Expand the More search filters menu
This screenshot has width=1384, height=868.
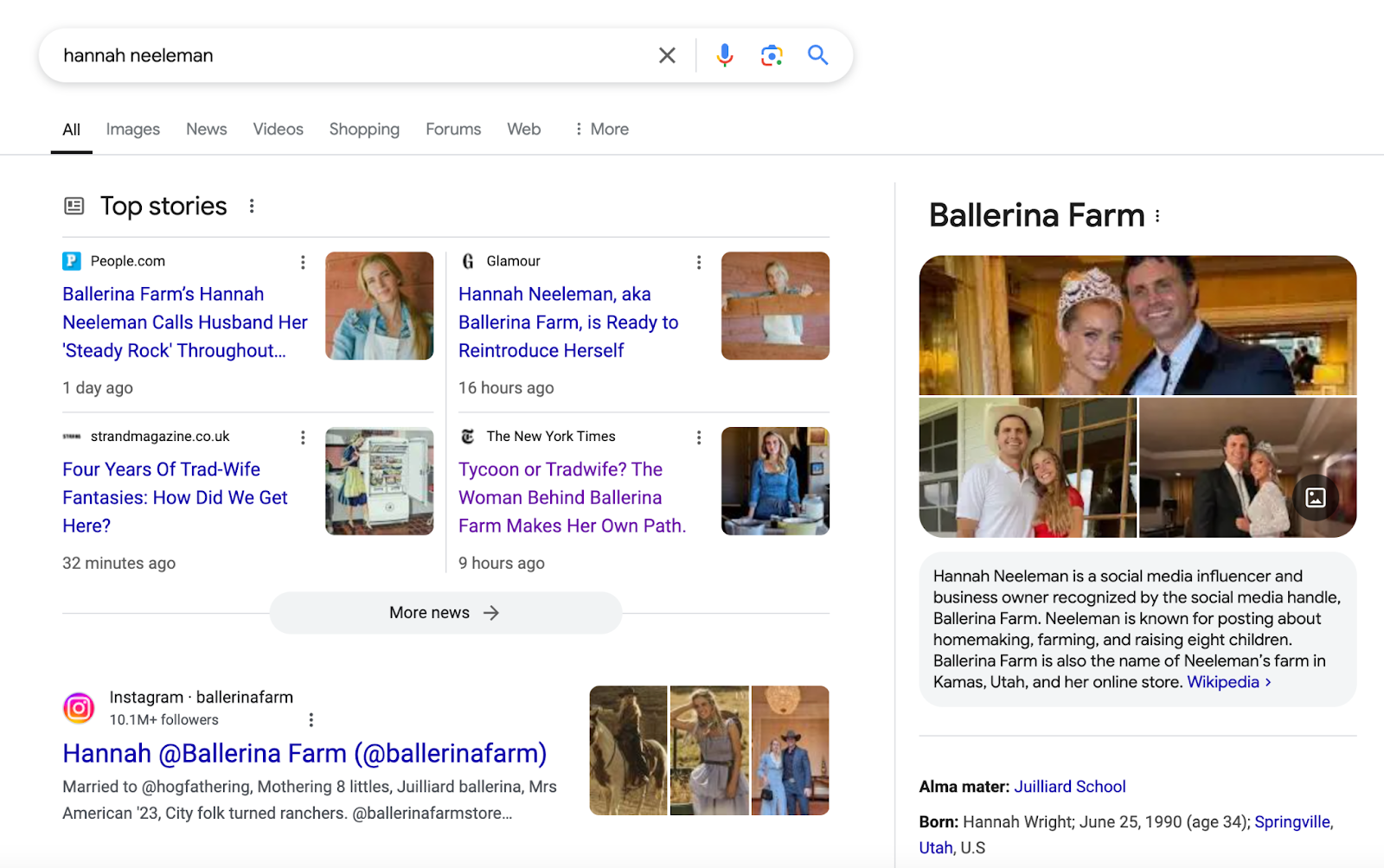point(602,129)
